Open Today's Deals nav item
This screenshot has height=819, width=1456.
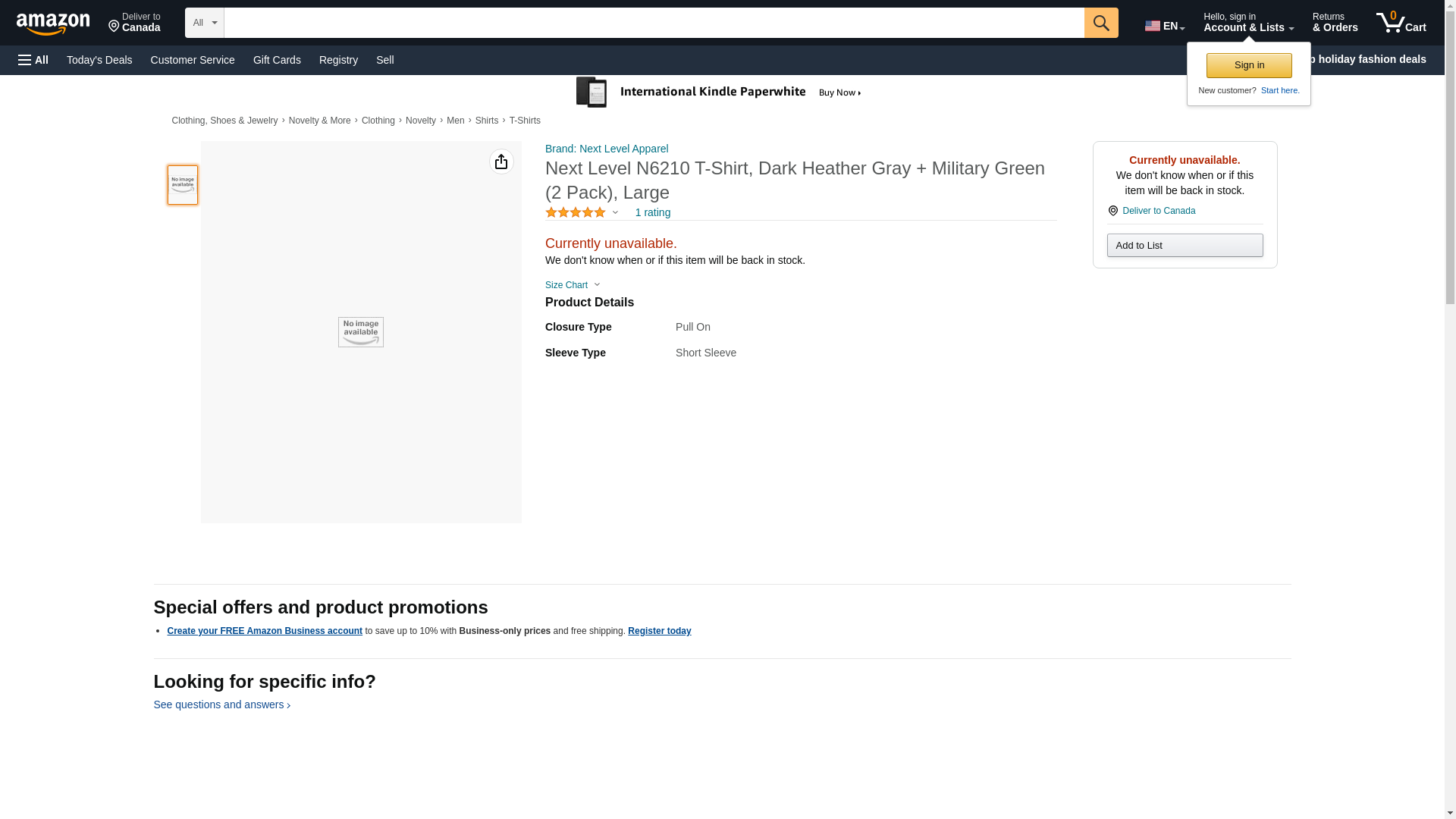(99, 60)
